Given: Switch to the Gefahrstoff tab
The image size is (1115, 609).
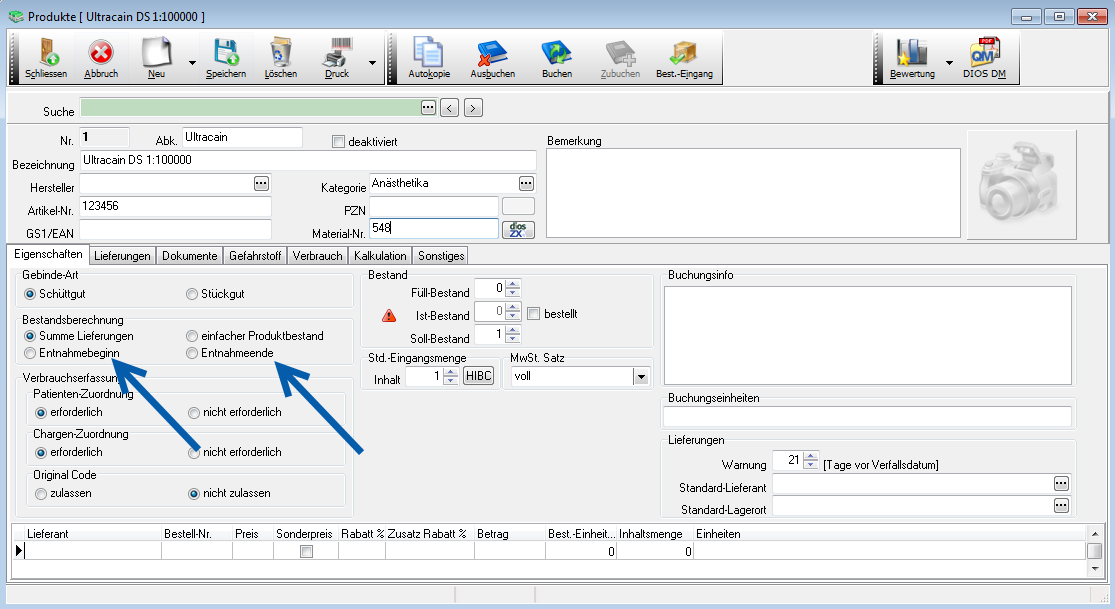Looking at the screenshot, I should coord(255,256).
